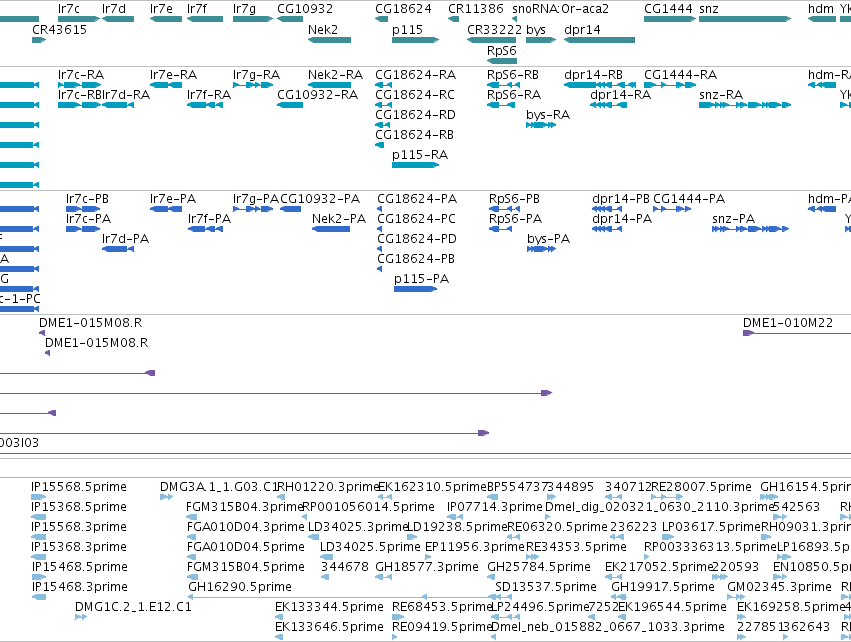Click the CR11386 gene label

(x=475, y=9)
